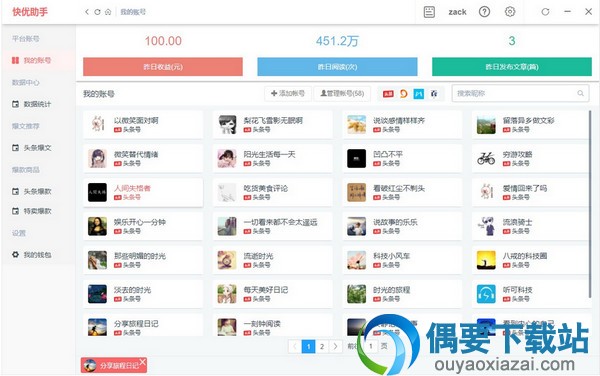
Task: Click the 管理账号(58) manage accounts button
Action: [342, 93]
